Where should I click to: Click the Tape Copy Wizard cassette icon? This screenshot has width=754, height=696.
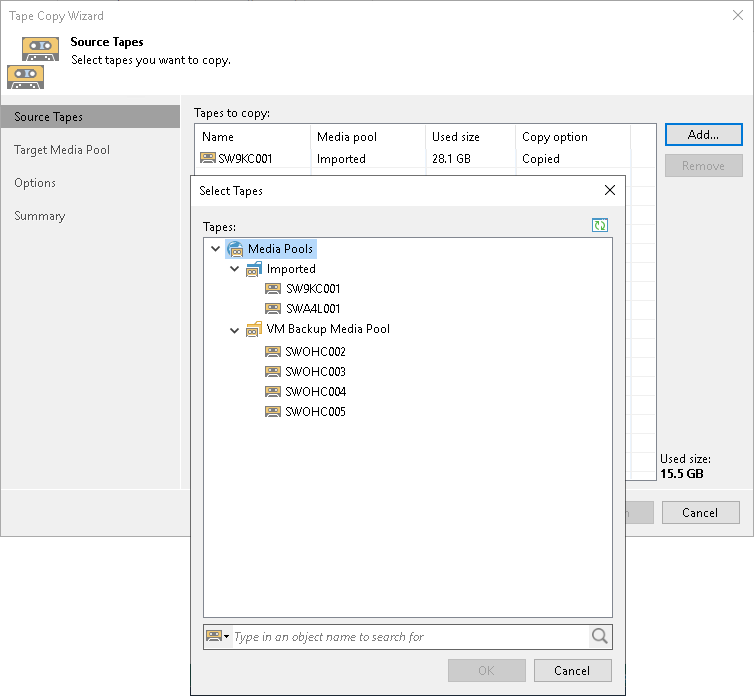pos(33,63)
